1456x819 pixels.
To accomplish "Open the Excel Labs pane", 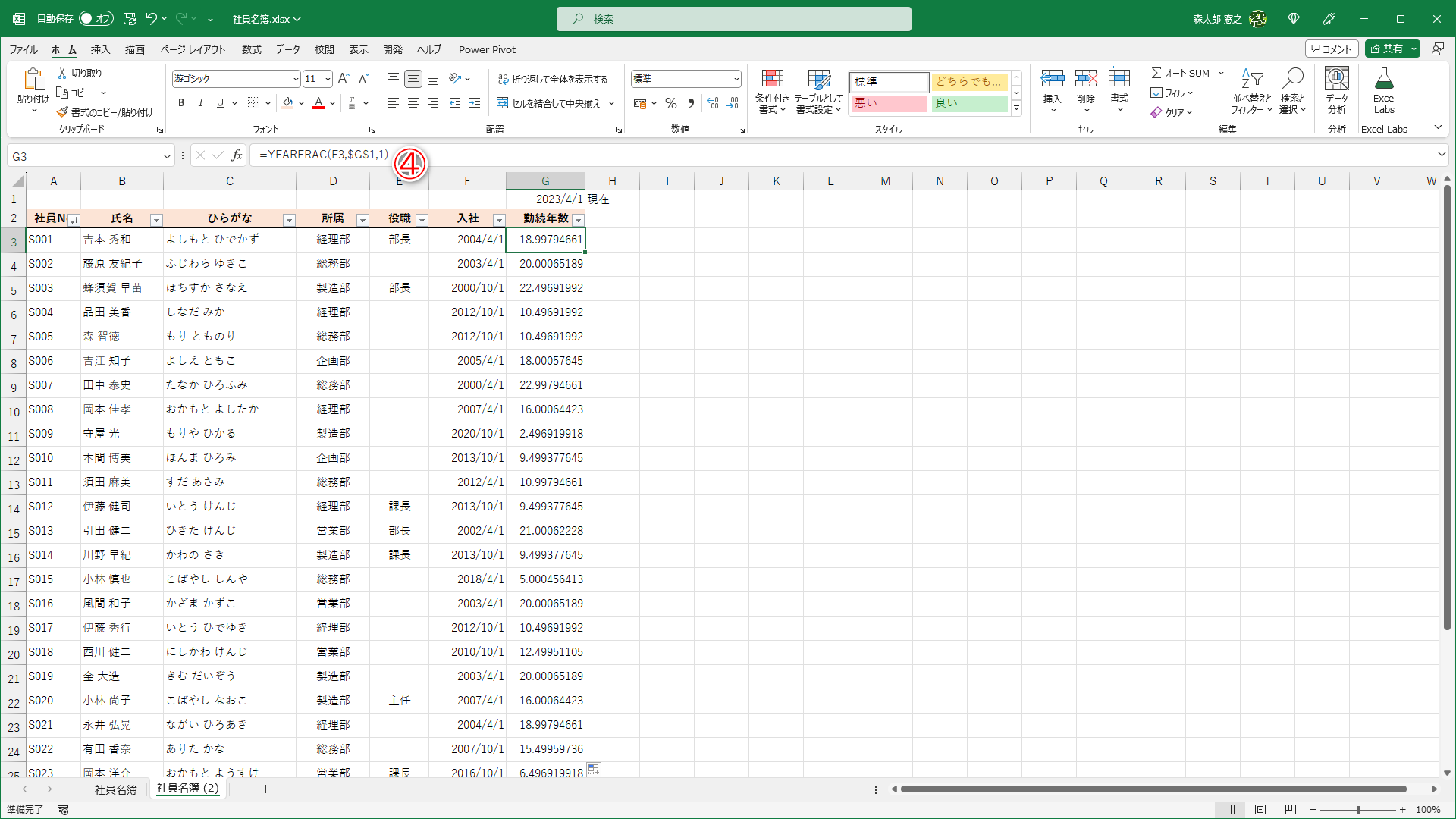I will click(1384, 91).
